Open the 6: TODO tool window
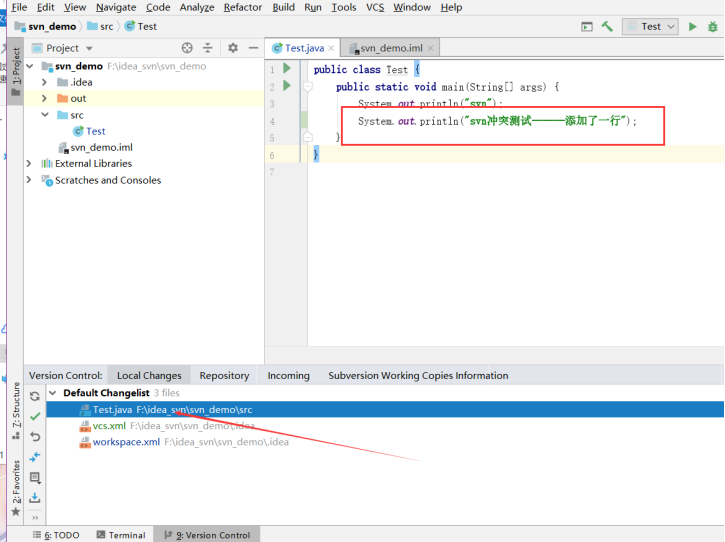 coord(56,535)
